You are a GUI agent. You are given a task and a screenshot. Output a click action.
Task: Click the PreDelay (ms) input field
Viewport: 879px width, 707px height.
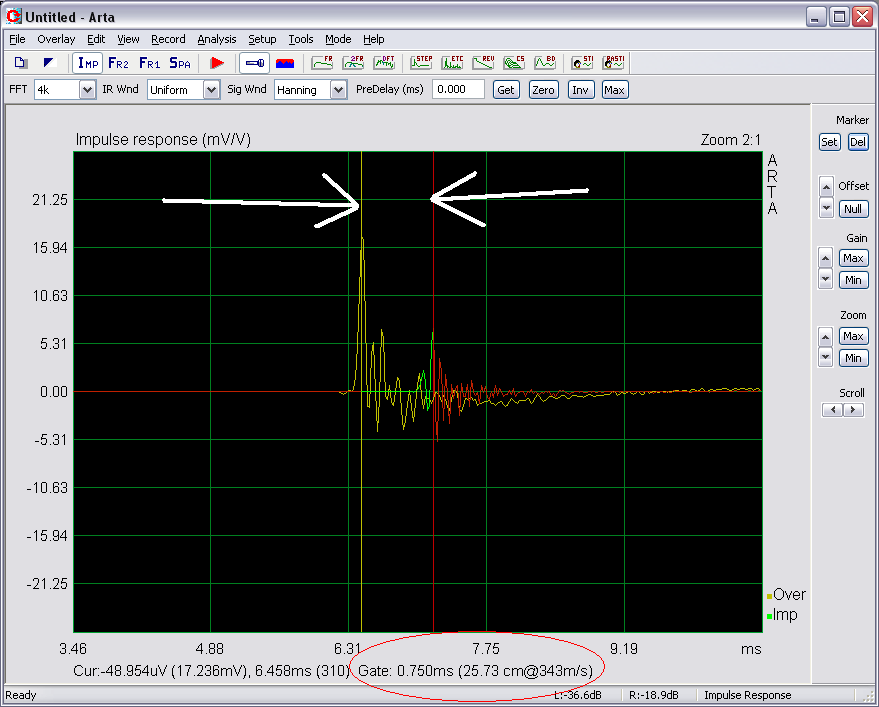[x=458, y=89]
